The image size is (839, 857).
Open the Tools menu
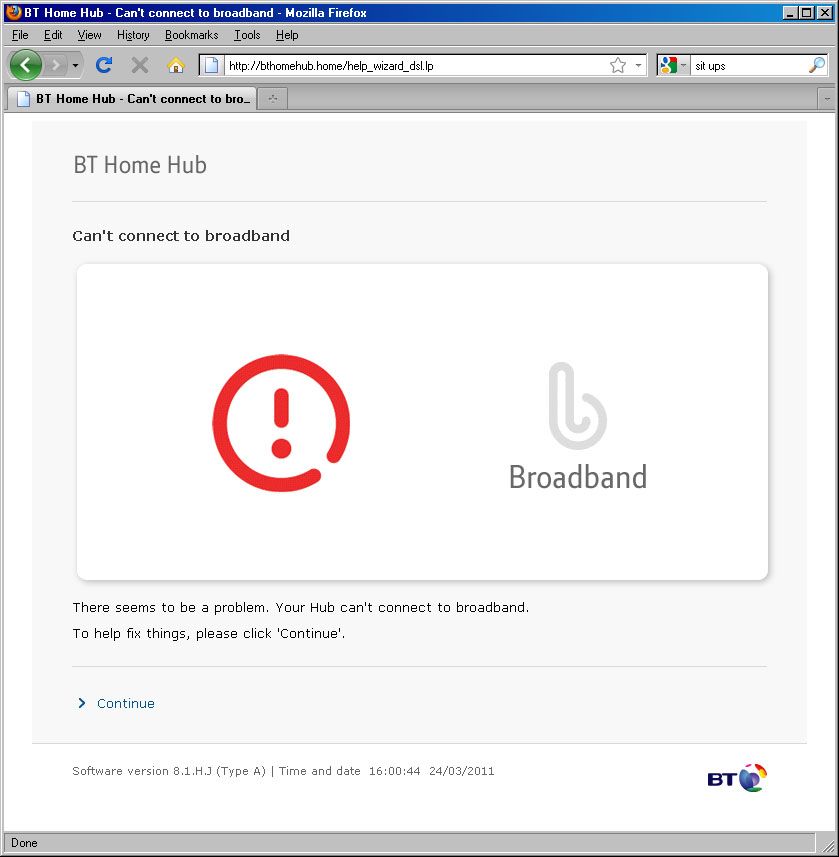(247, 35)
